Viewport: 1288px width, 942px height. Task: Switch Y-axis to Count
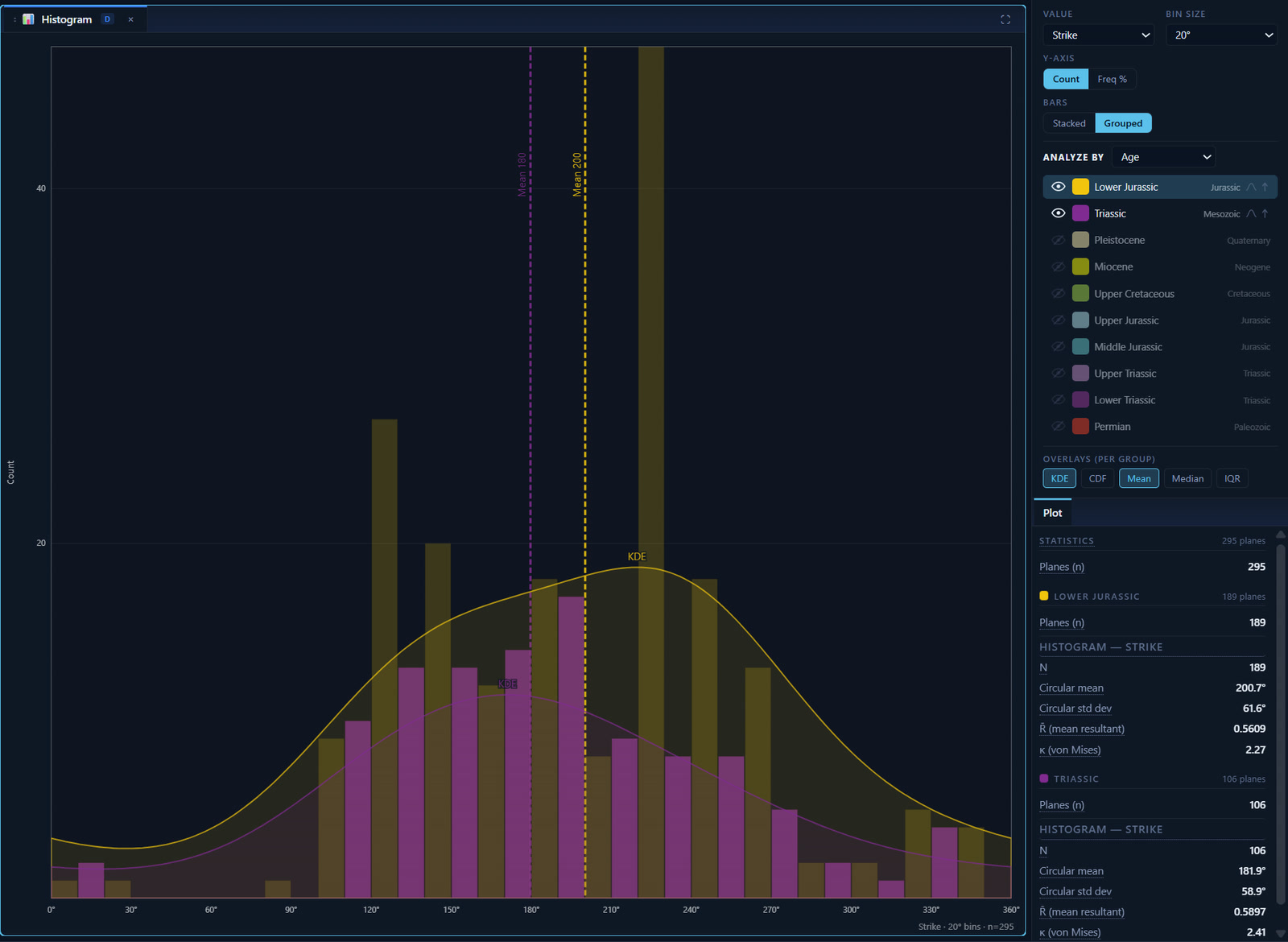(1066, 79)
